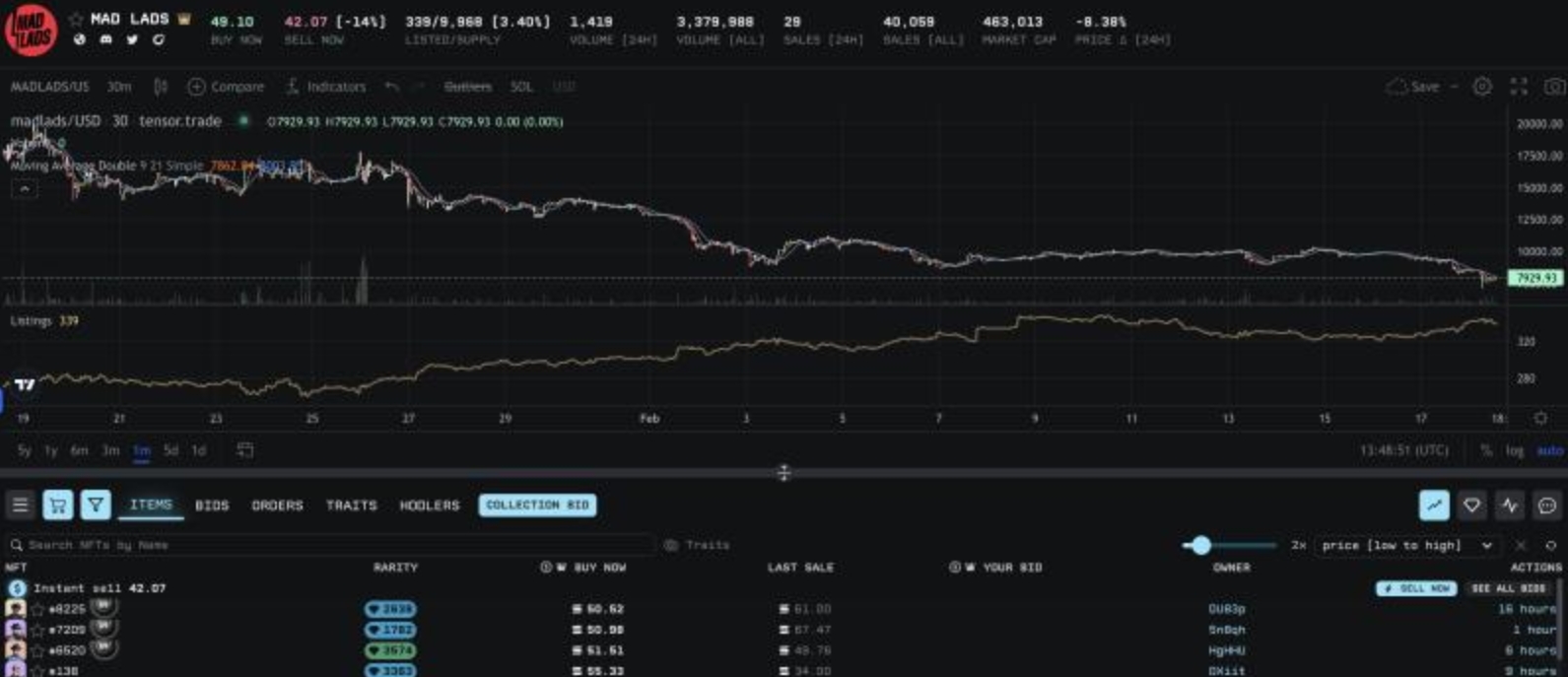Switch chart currency to USD
Image resolution: width=1568 pixels, height=677 pixels.
pos(564,87)
